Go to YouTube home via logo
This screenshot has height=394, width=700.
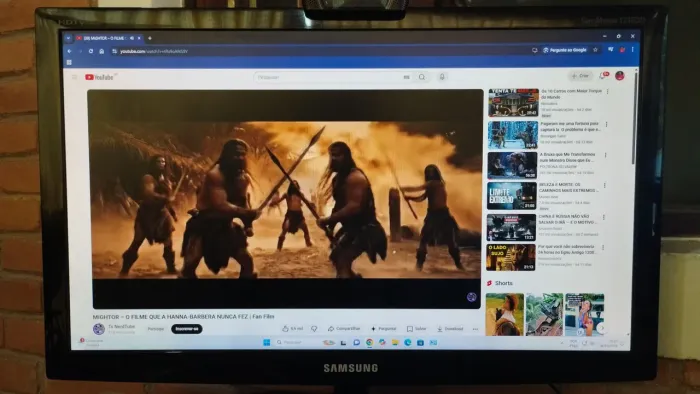[99, 77]
